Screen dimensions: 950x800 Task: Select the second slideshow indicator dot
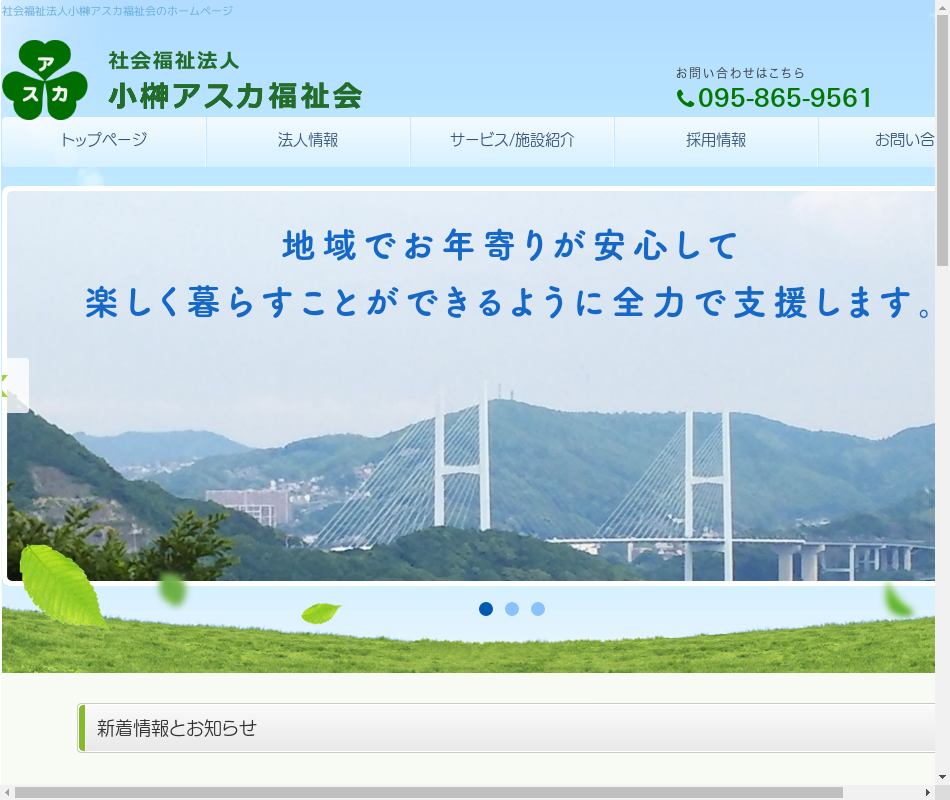coord(512,609)
